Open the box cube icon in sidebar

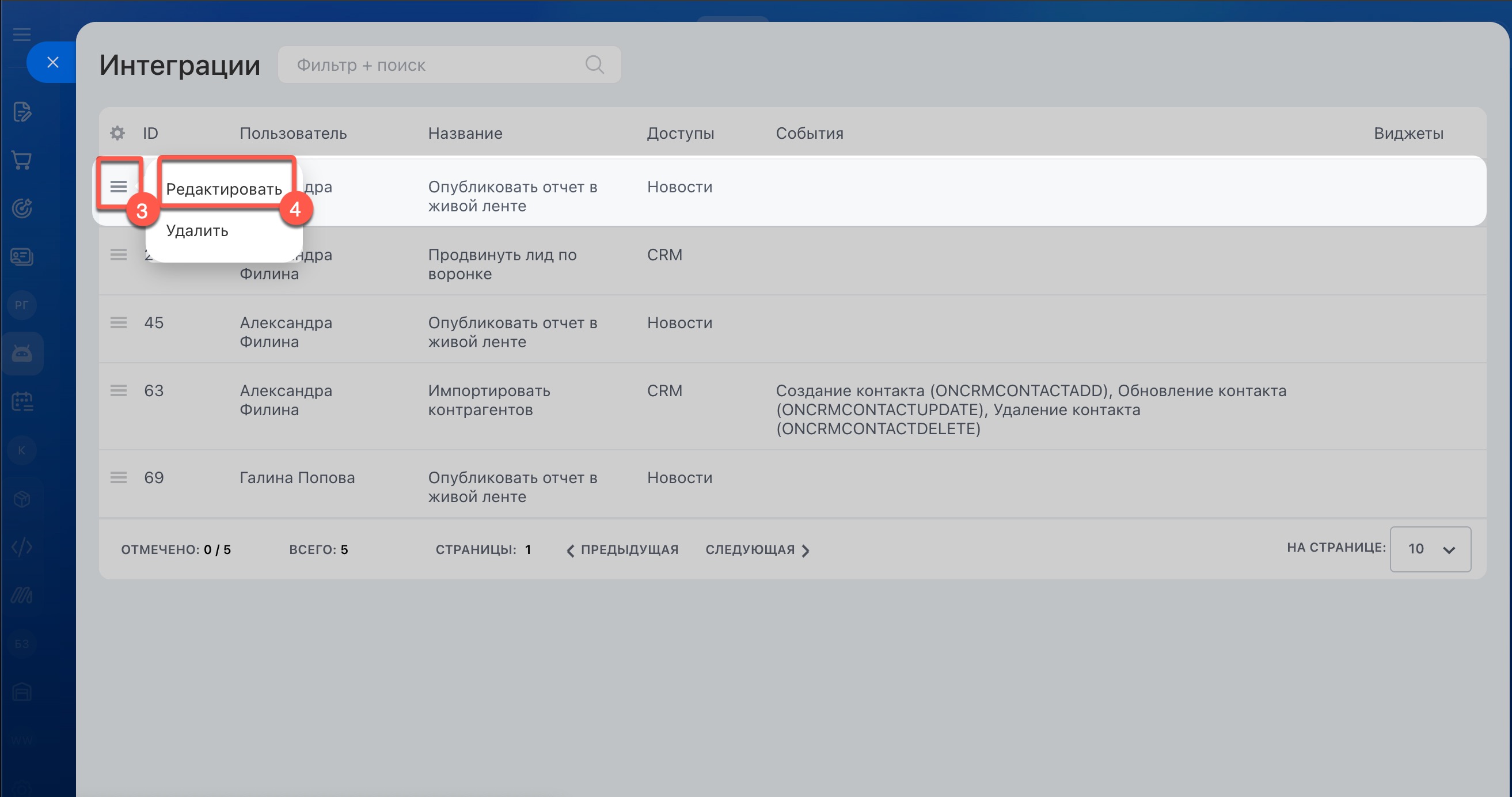click(x=22, y=499)
